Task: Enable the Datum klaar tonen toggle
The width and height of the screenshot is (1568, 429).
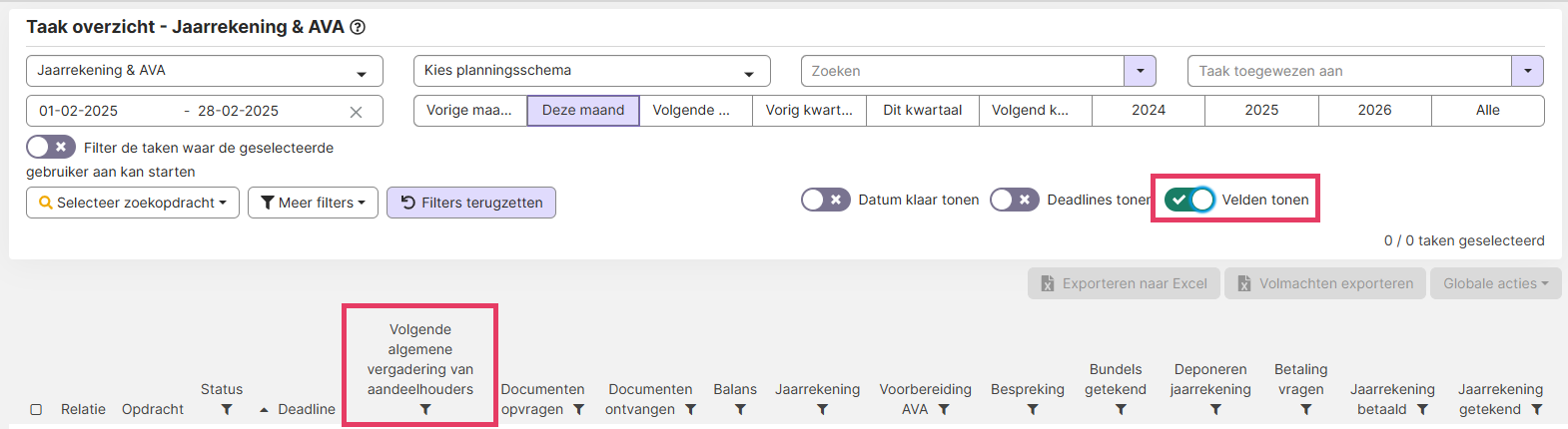Action: tap(826, 200)
